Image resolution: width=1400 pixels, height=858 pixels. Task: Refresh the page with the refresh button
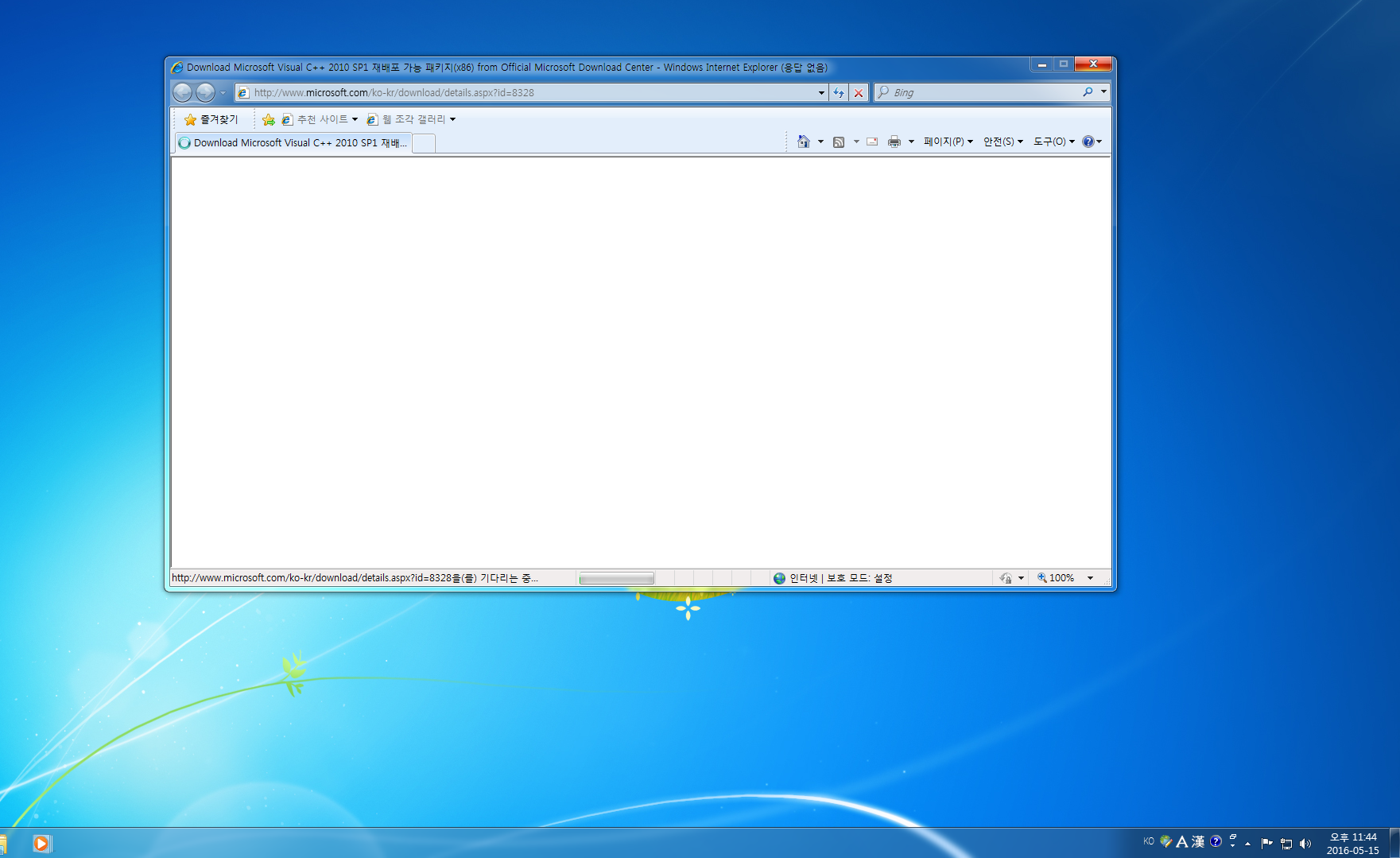[x=839, y=93]
